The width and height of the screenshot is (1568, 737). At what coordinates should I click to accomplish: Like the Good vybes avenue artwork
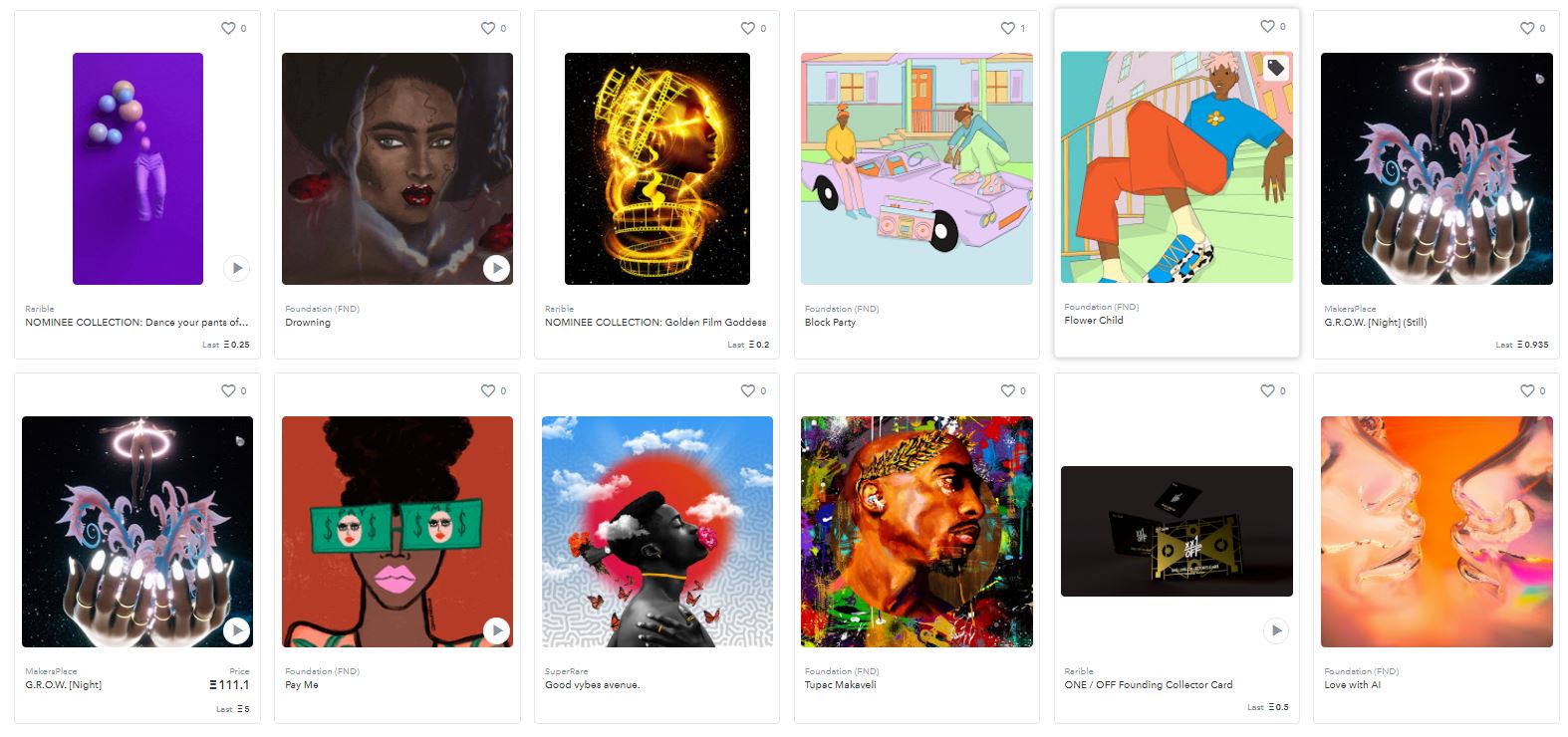click(748, 390)
